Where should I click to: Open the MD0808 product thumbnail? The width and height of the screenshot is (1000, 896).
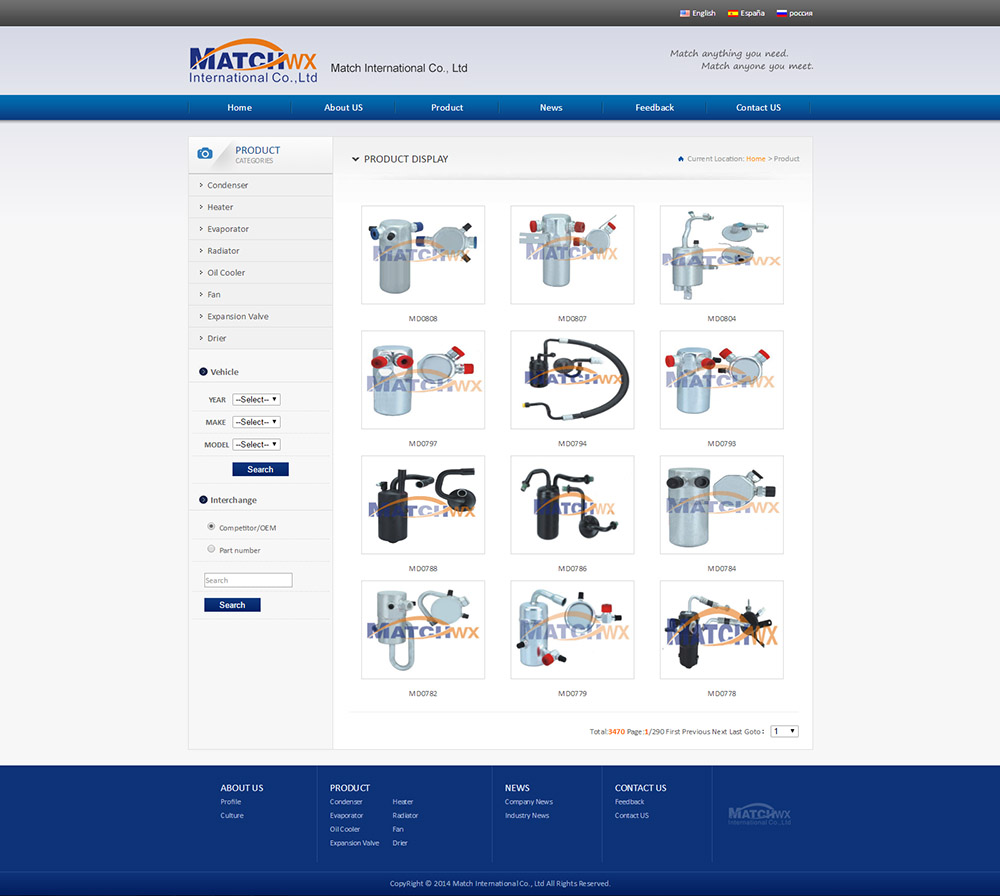point(423,255)
